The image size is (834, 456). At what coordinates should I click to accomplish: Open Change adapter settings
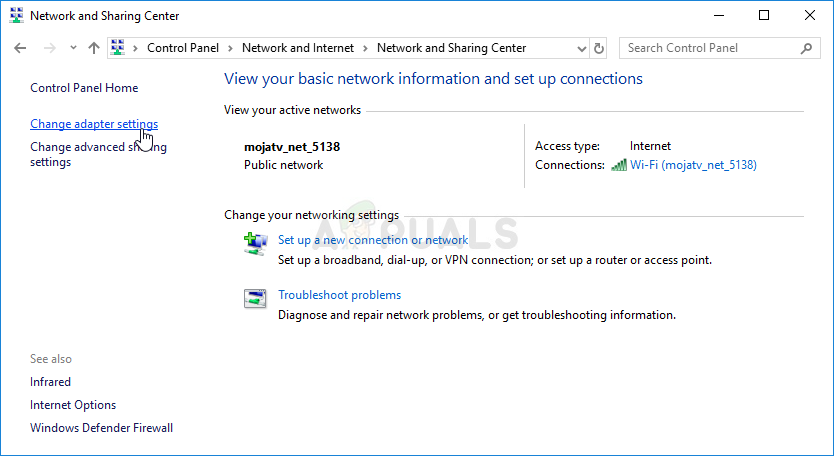pyautogui.click(x=94, y=124)
